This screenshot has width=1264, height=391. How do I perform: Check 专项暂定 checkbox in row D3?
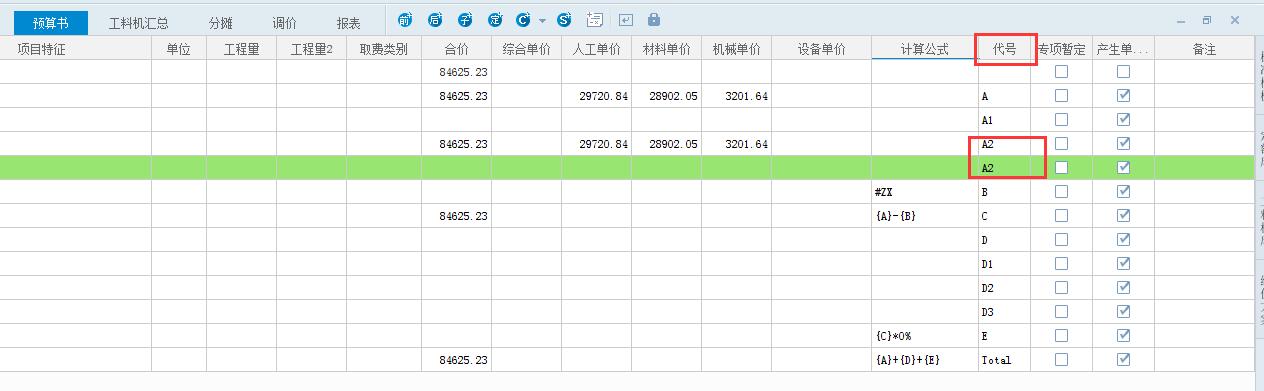click(1061, 312)
